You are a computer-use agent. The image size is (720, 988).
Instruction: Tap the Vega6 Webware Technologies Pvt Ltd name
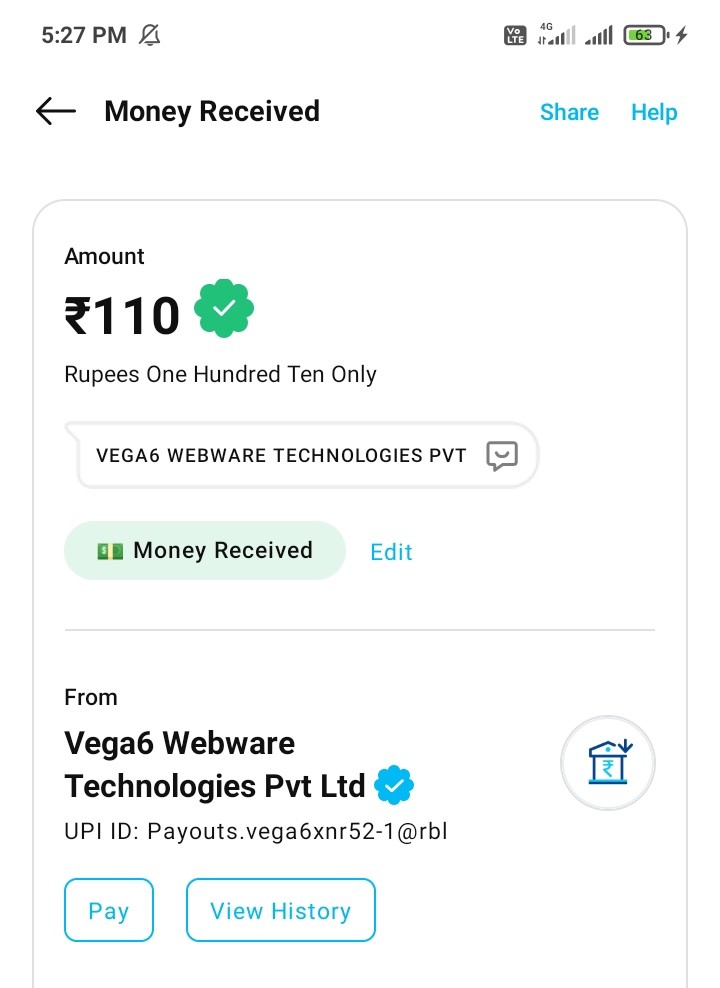click(x=215, y=765)
